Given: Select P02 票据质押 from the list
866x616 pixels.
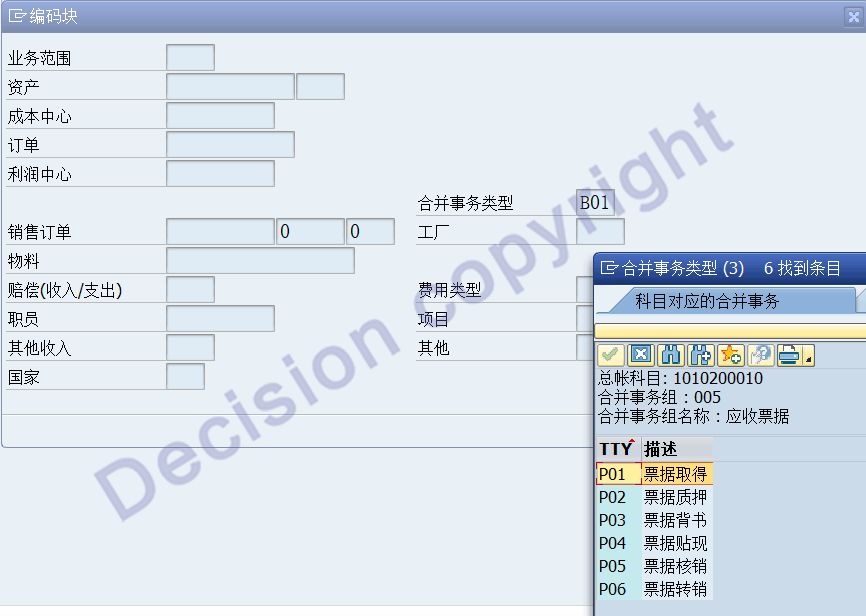Looking at the screenshot, I should pyautogui.click(x=654, y=497).
